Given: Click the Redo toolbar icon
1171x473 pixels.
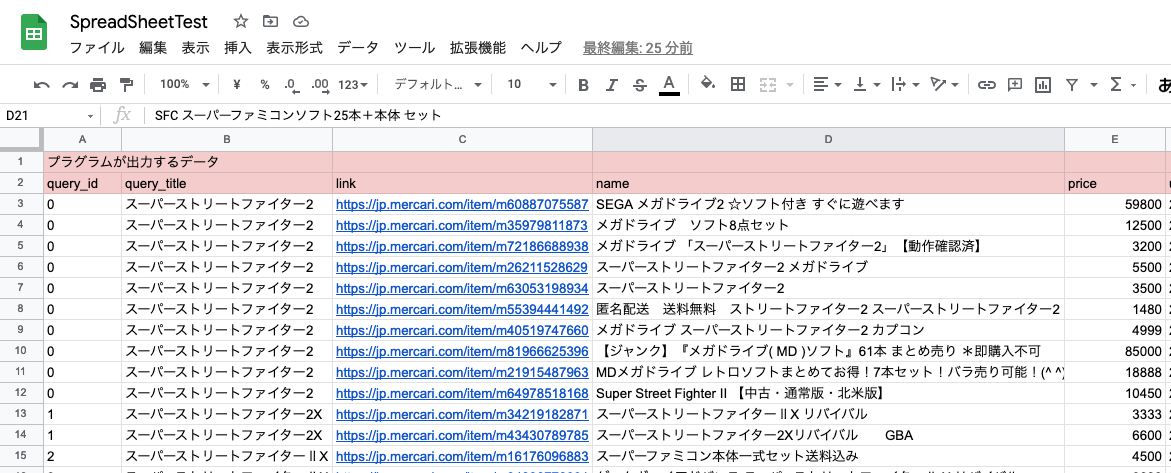Looking at the screenshot, I should (x=70, y=84).
